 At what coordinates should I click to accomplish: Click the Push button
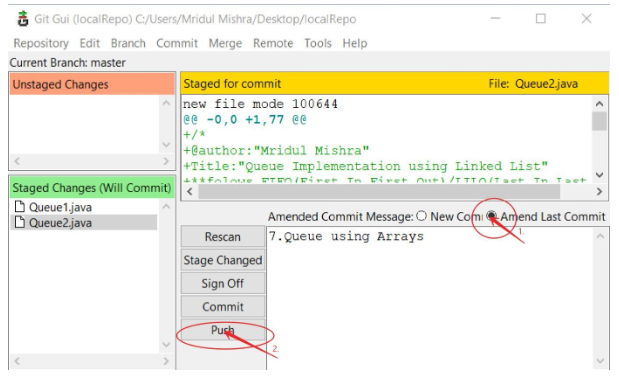click(x=223, y=330)
